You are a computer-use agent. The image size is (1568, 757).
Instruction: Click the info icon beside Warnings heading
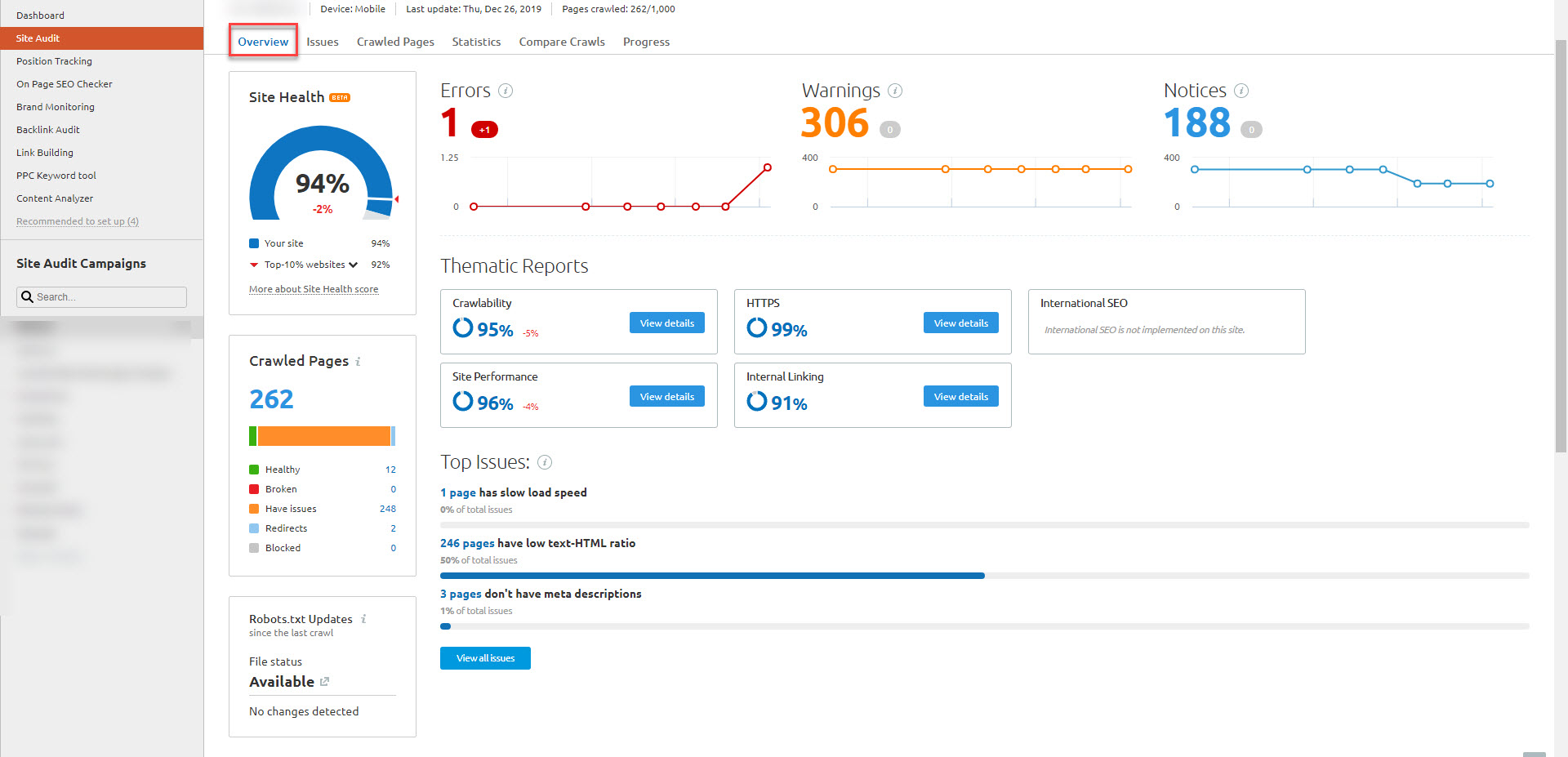coord(895,91)
